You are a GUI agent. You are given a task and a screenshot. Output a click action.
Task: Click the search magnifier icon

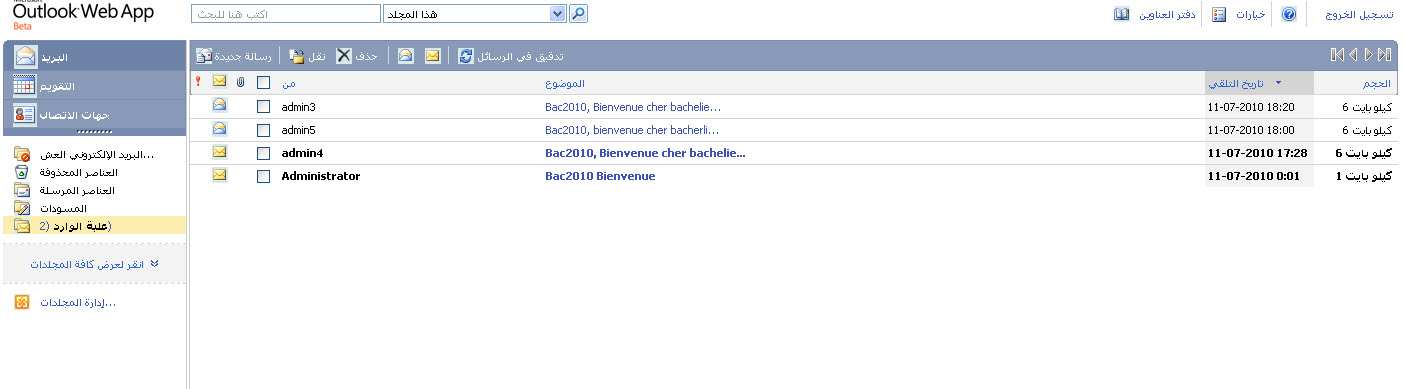pos(578,15)
